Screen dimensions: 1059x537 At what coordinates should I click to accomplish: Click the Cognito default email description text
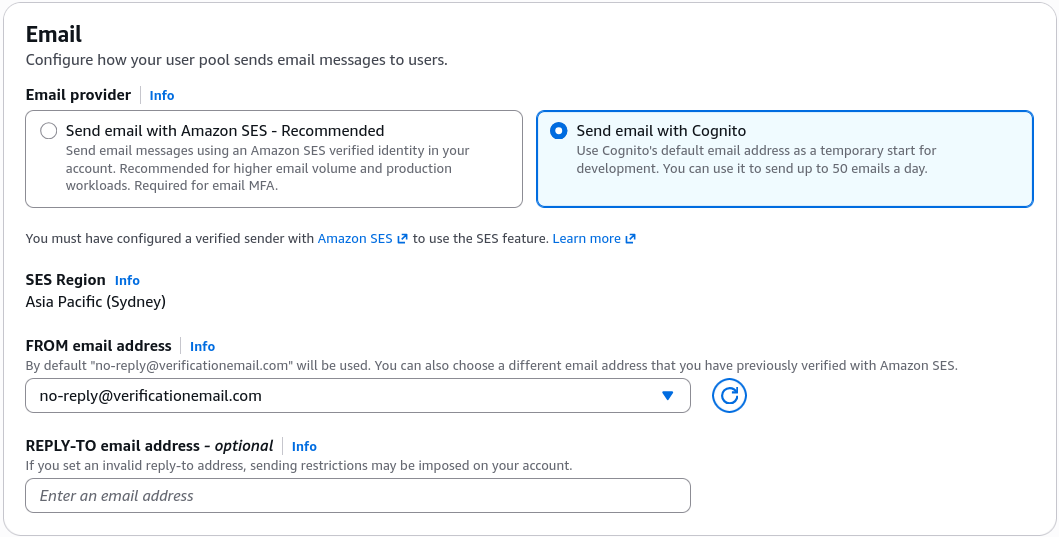pos(756,159)
